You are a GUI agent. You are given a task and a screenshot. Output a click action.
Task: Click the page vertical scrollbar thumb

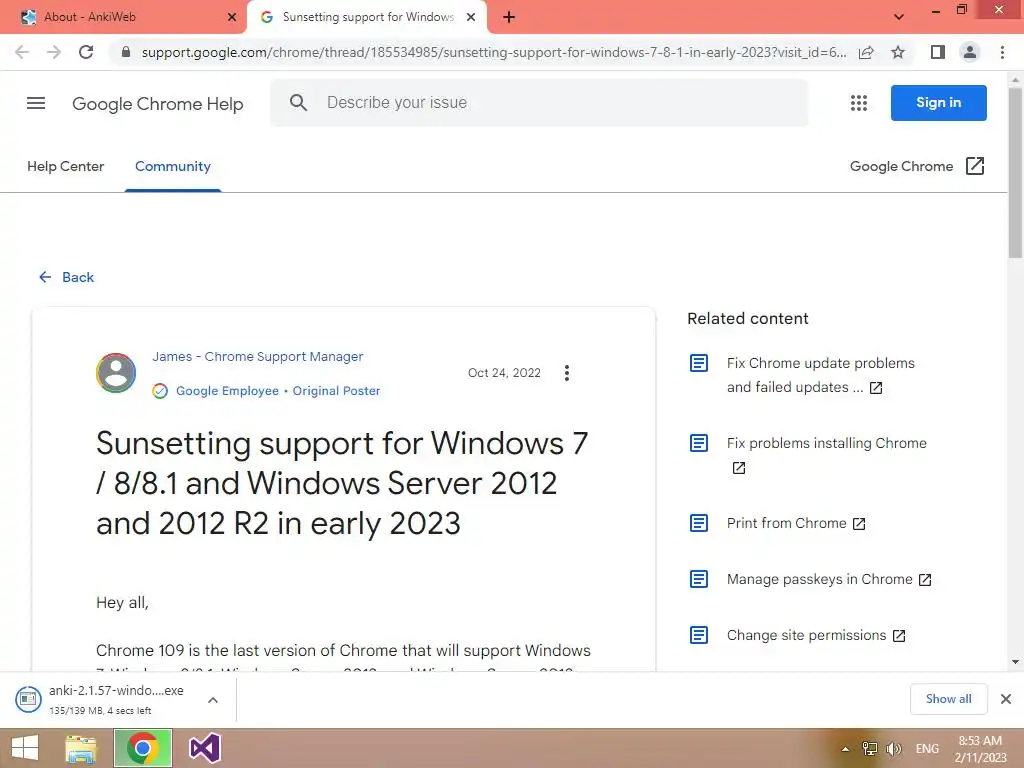(x=1015, y=172)
